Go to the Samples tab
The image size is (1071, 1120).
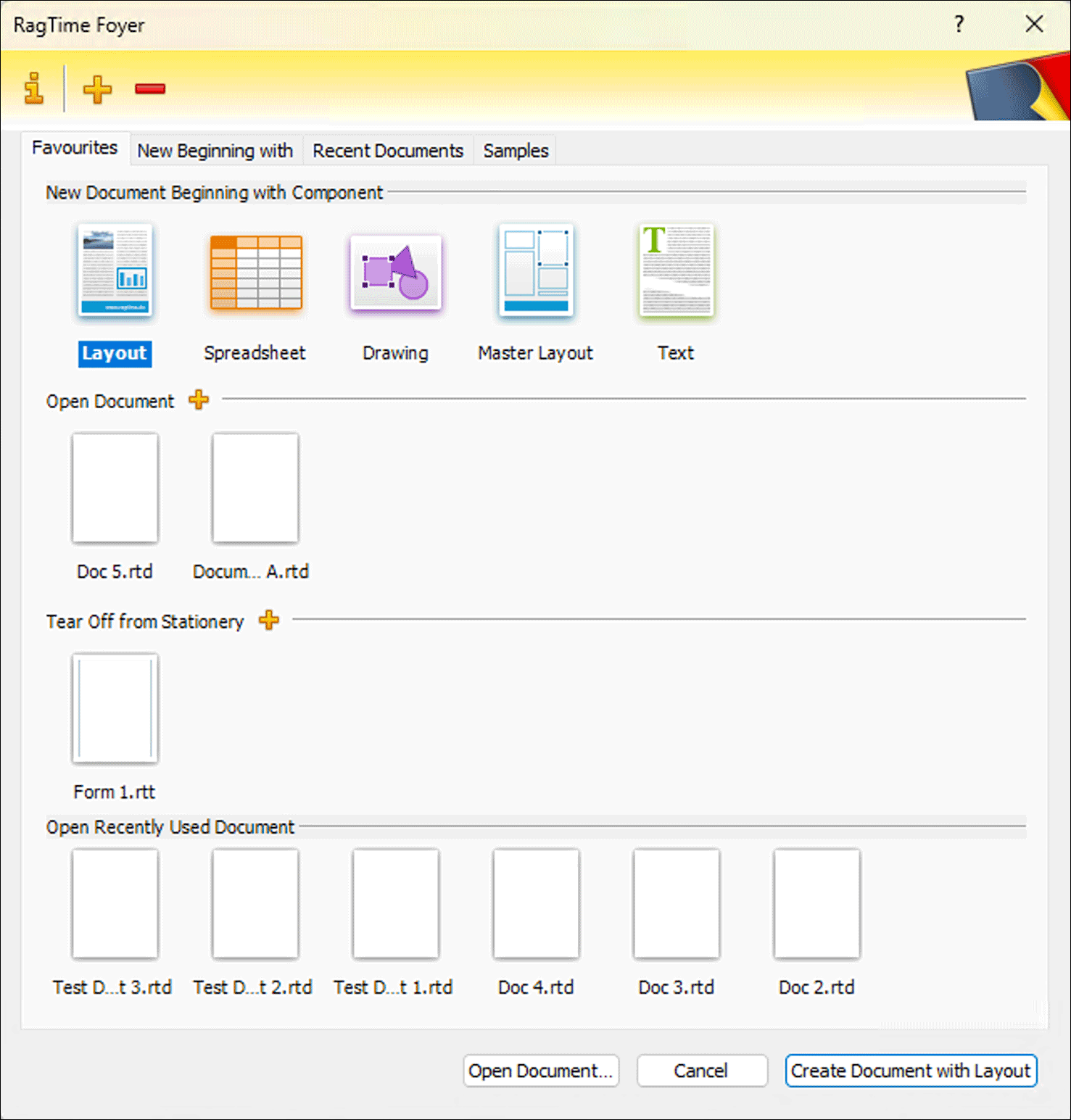tap(516, 151)
